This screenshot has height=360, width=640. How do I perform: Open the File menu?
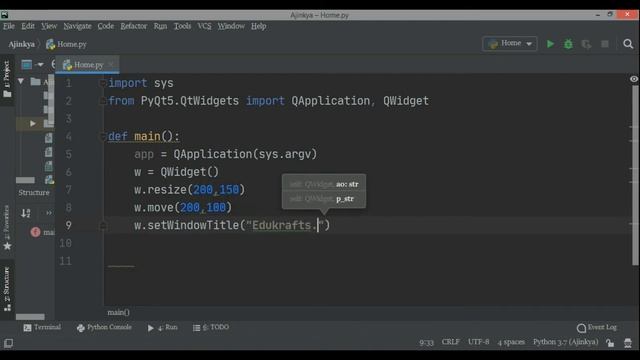(x=9, y=26)
